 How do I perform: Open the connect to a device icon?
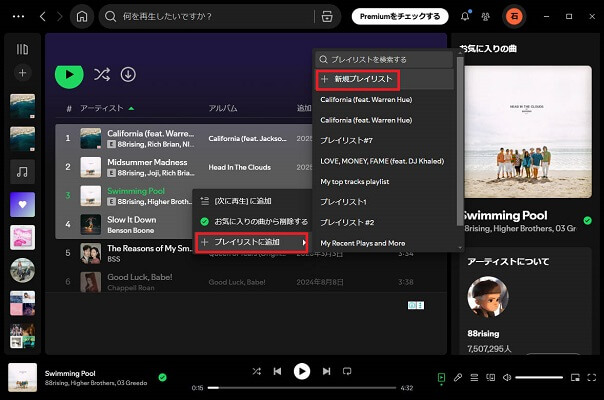490,378
